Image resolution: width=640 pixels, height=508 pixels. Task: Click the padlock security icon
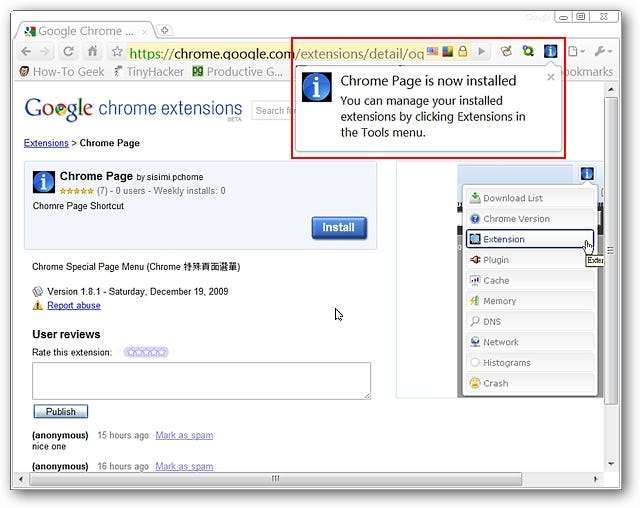(x=462, y=51)
